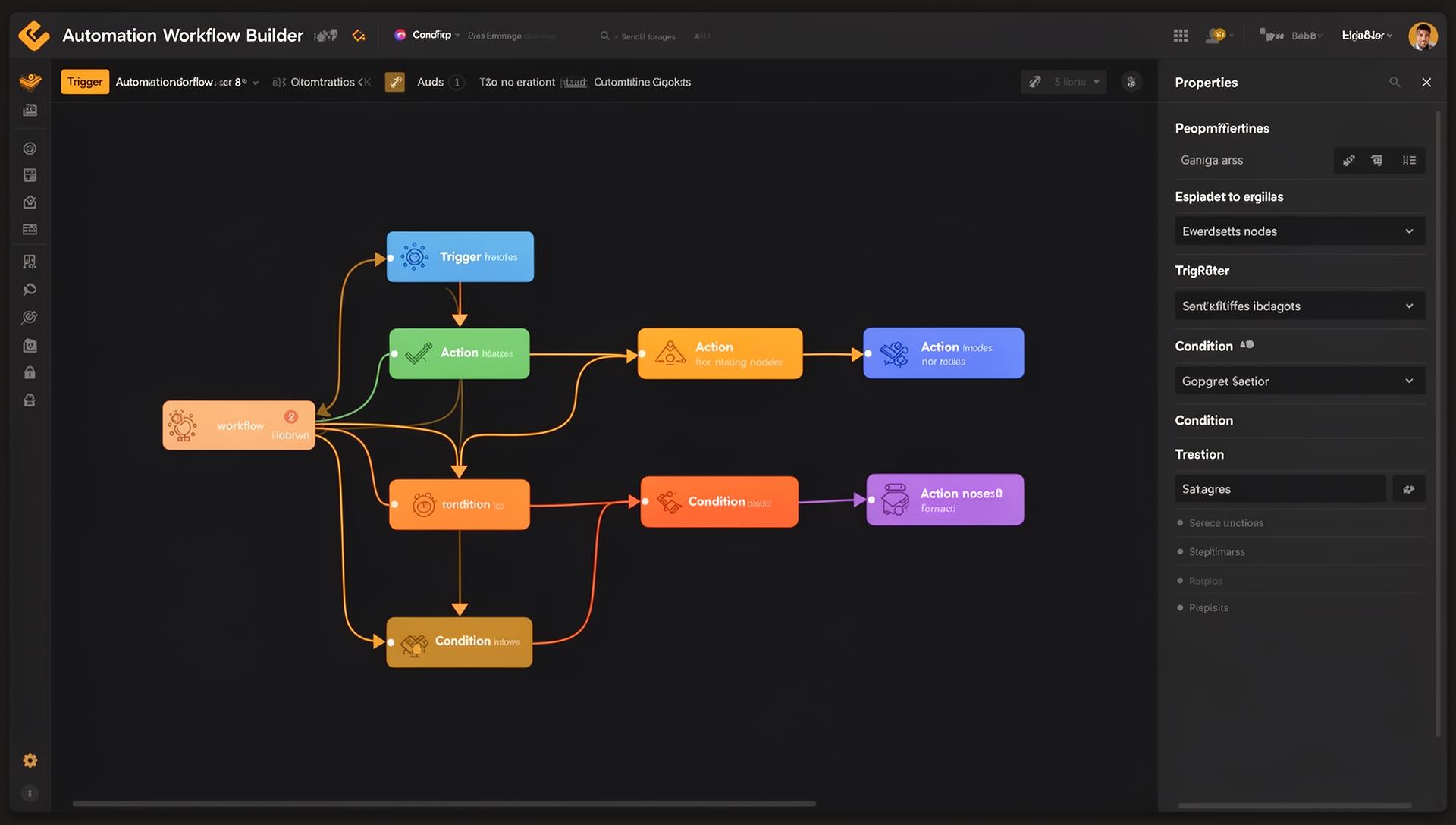The width and height of the screenshot is (1456, 825).
Task: Select the Plepisits option bullet
Action: (1180, 607)
